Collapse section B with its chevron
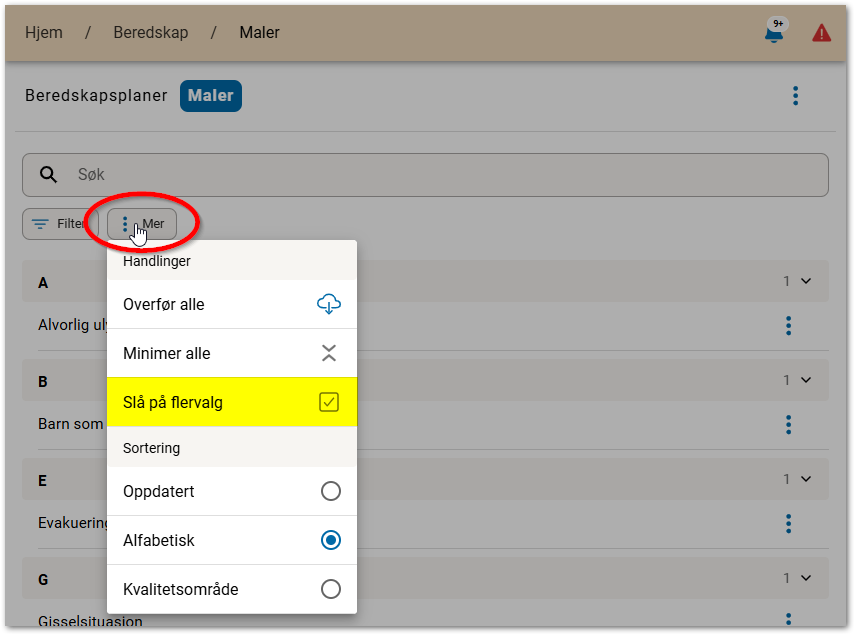855x635 pixels. (807, 380)
